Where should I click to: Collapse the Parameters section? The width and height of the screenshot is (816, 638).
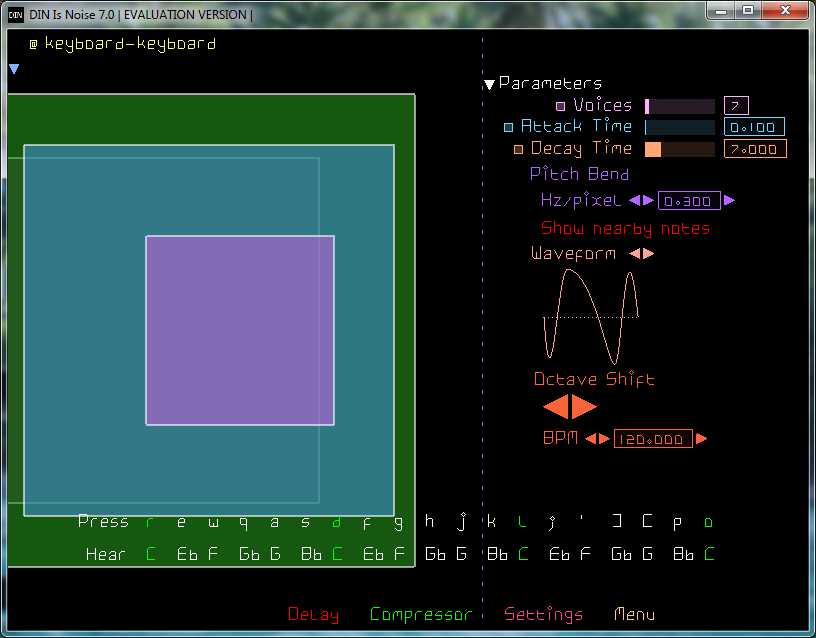pos(489,85)
